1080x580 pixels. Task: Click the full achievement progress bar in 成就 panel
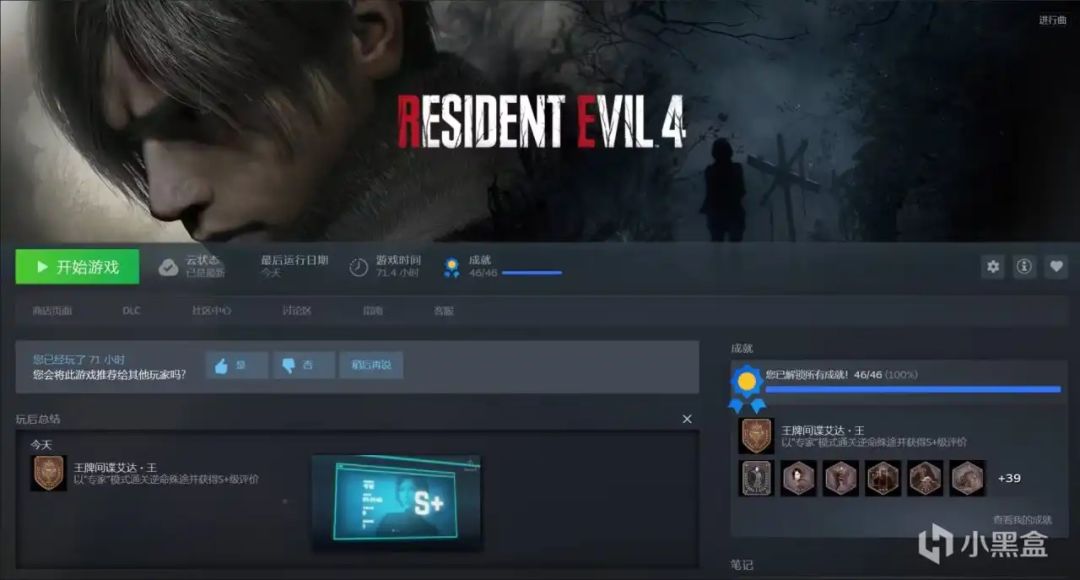913,389
